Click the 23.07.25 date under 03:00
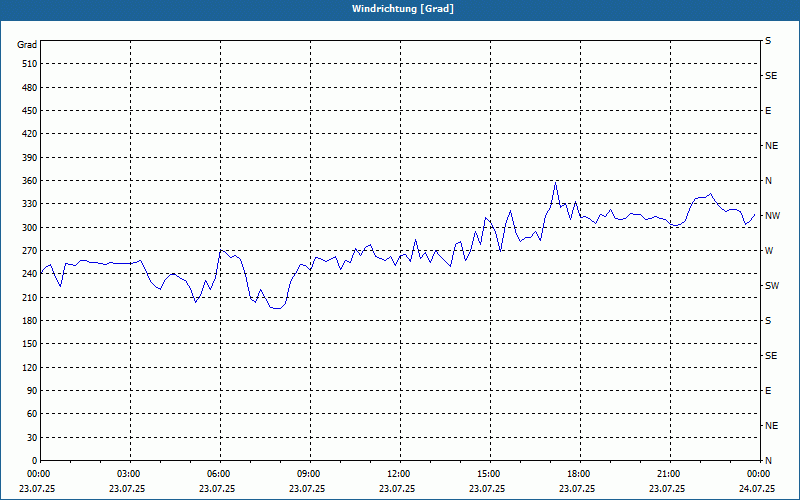 click(x=127, y=488)
